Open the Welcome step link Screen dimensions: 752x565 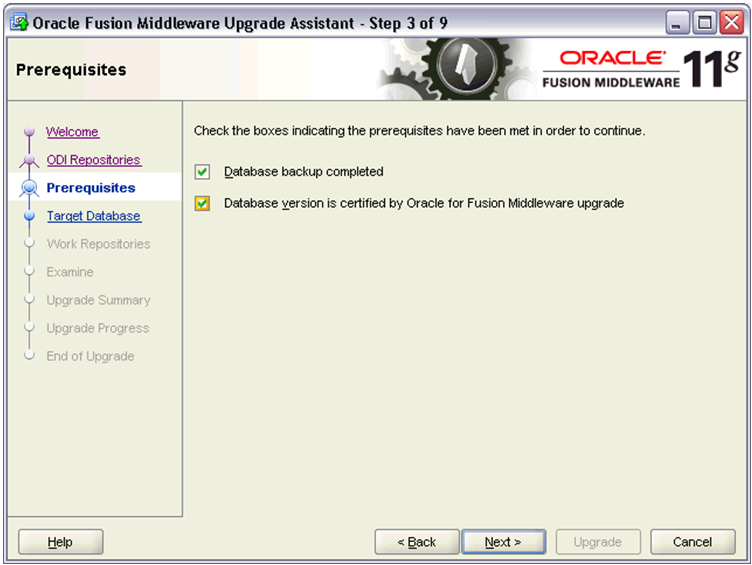(x=73, y=132)
